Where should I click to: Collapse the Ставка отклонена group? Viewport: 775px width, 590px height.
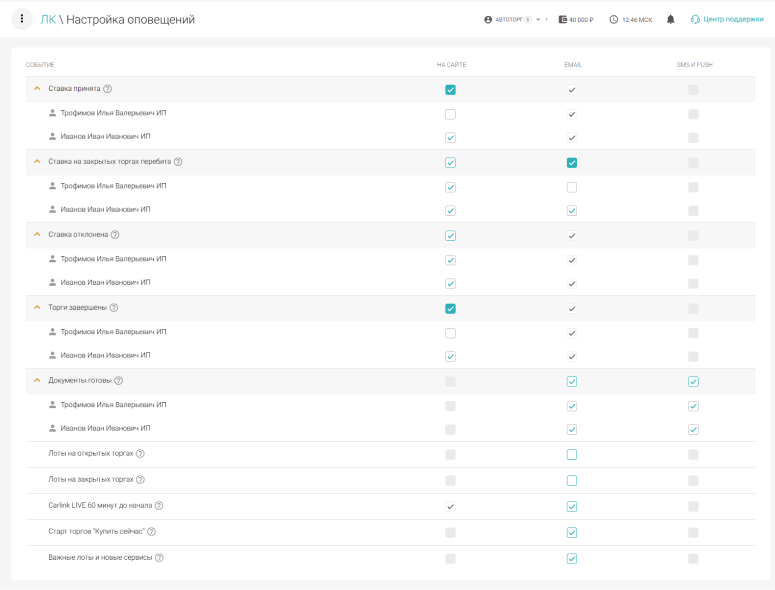click(x=37, y=235)
